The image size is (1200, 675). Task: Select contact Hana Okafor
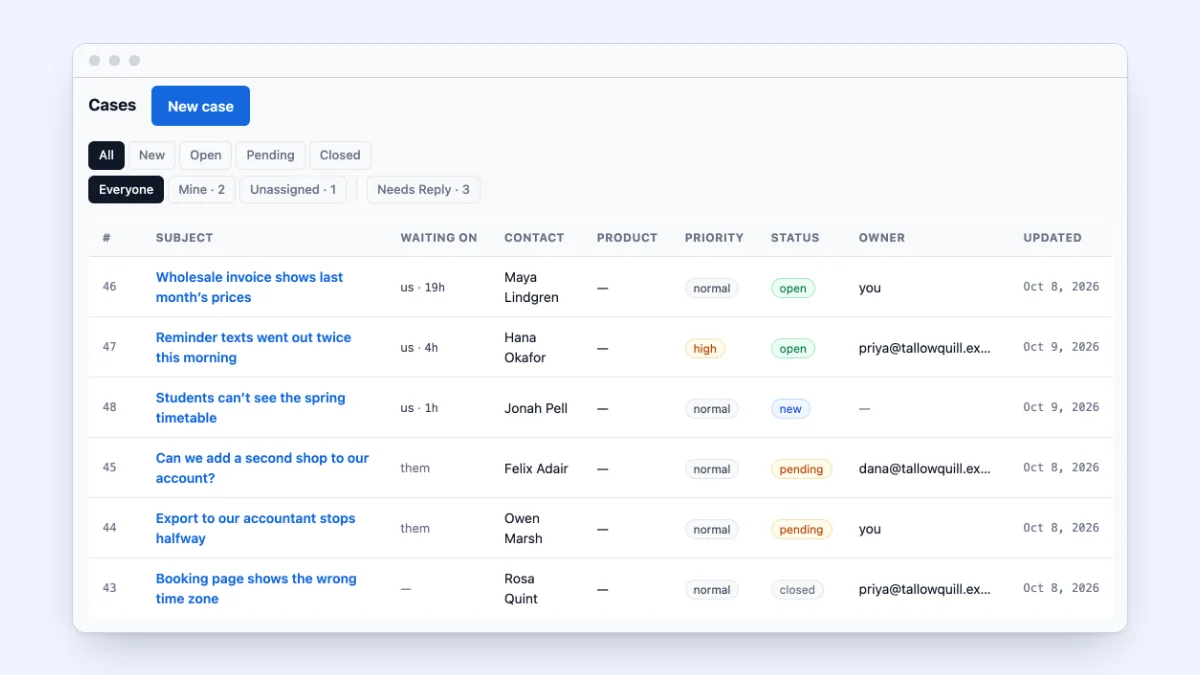[x=525, y=347]
